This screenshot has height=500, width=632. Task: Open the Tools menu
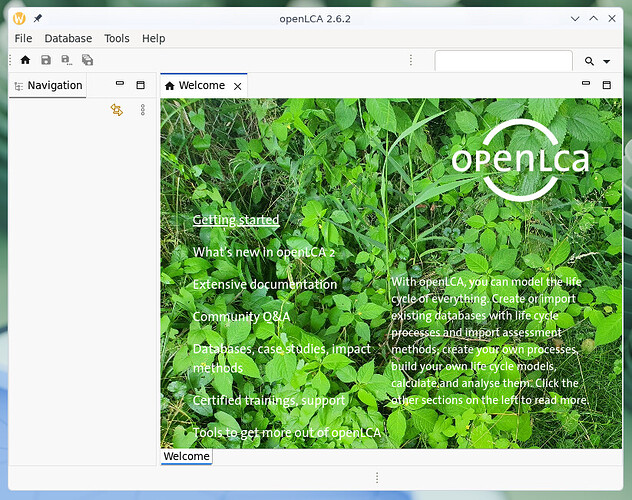(x=117, y=38)
